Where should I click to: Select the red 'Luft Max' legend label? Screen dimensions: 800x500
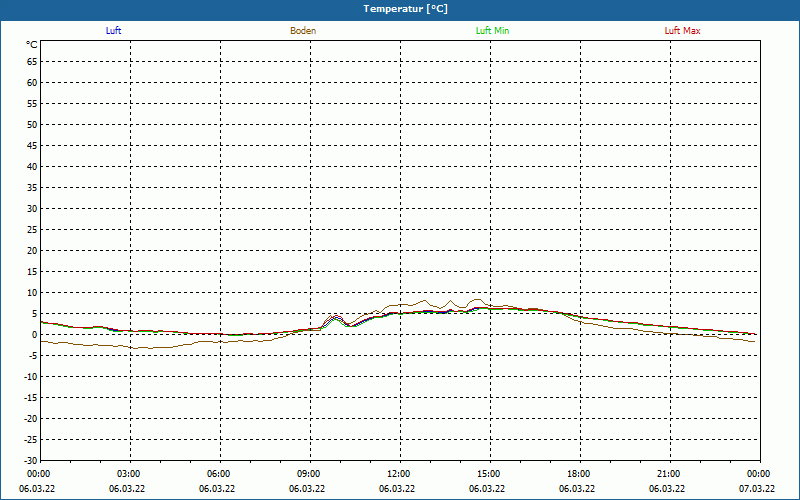click(682, 31)
